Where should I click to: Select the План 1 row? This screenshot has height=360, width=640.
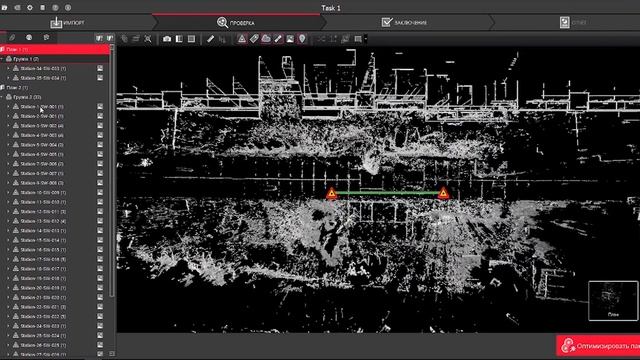(55, 49)
